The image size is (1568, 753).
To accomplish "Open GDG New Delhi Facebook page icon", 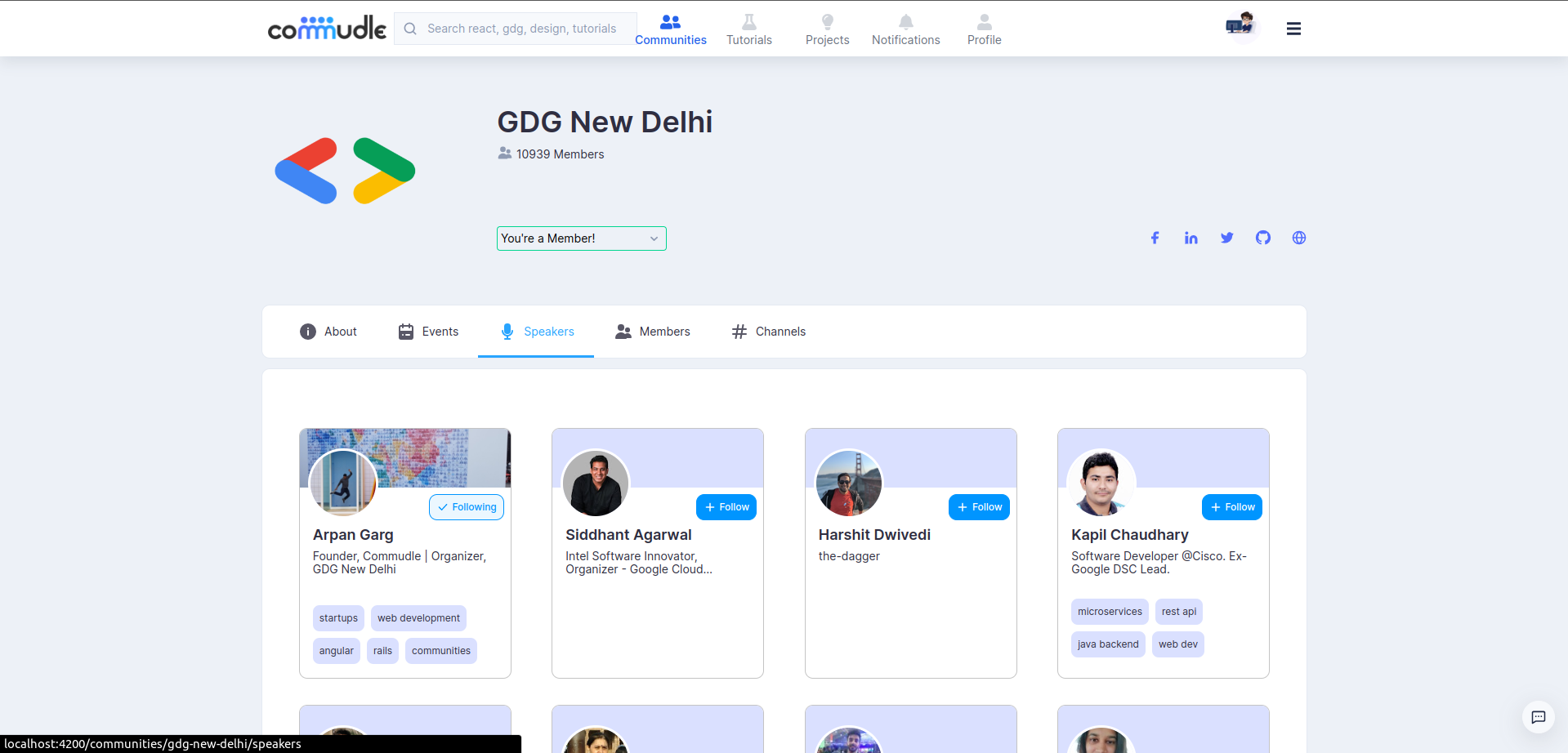I will point(1155,238).
